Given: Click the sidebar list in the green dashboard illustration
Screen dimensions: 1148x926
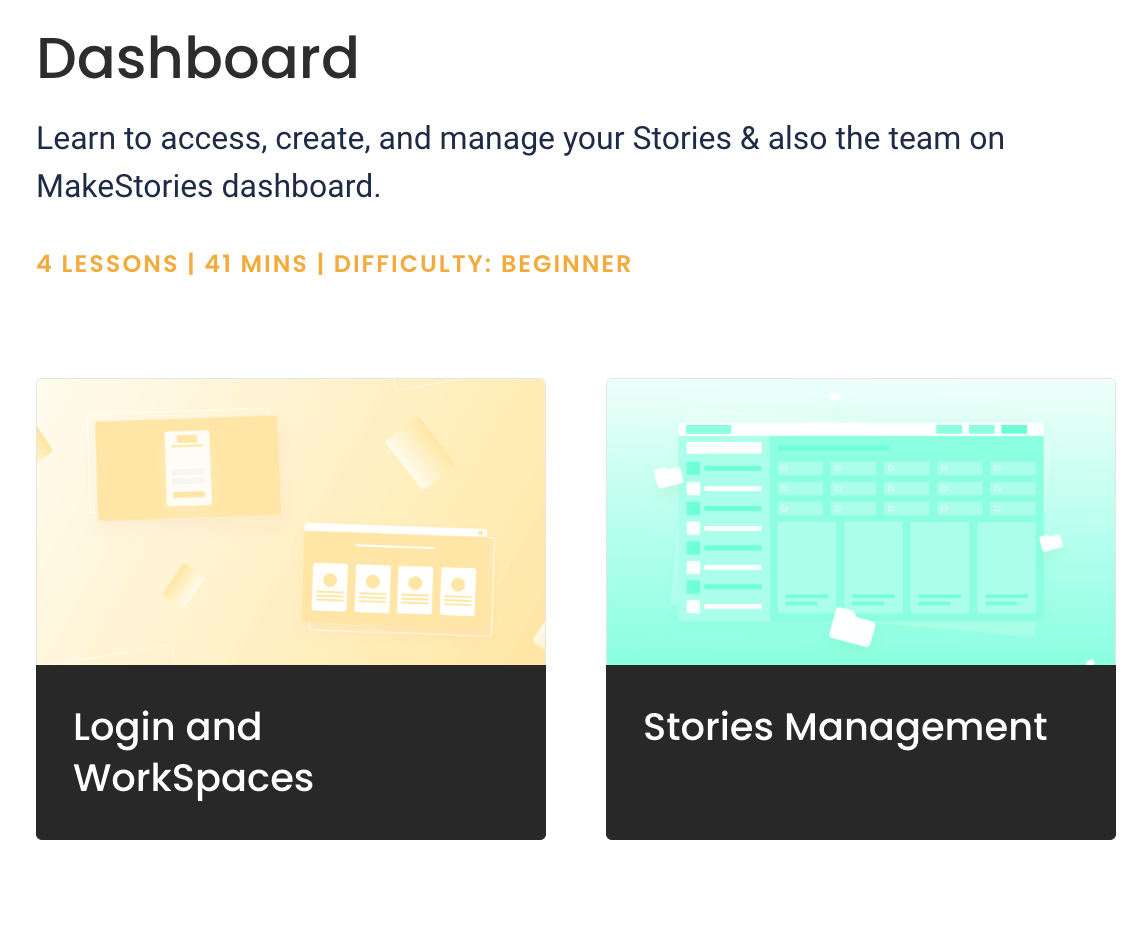Looking at the screenshot, I should pyautogui.click(x=724, y=528).
